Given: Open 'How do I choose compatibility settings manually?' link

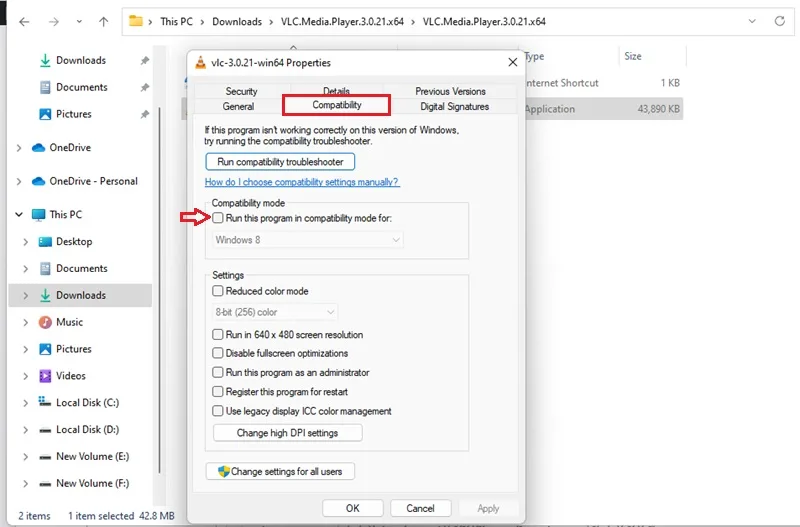Looking at the screenshot, I should click(x=302, y=182).
